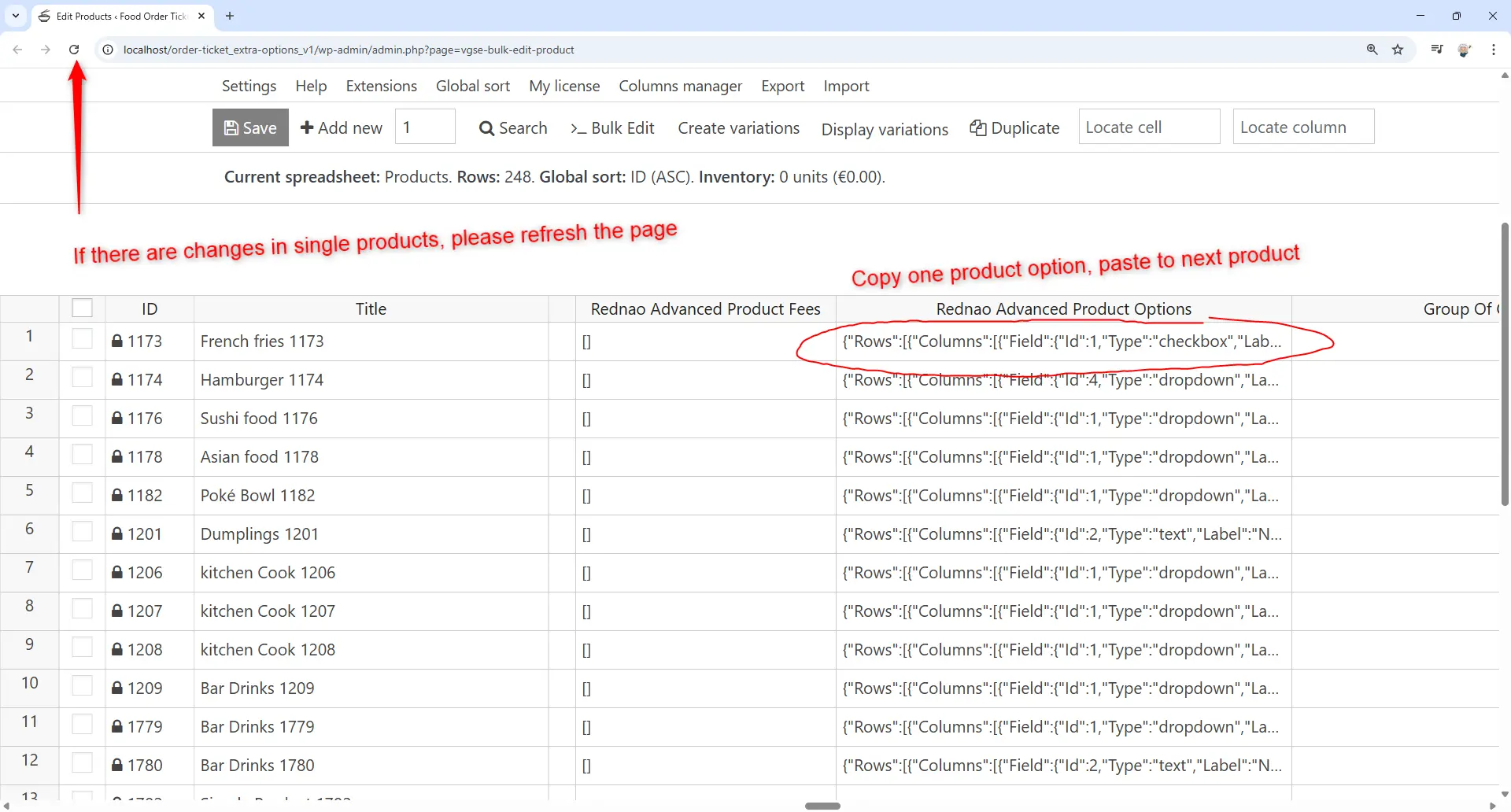Select the Sushi food 1176 row checkbox
1511x812 pixels.
click(x=82, y=417)
